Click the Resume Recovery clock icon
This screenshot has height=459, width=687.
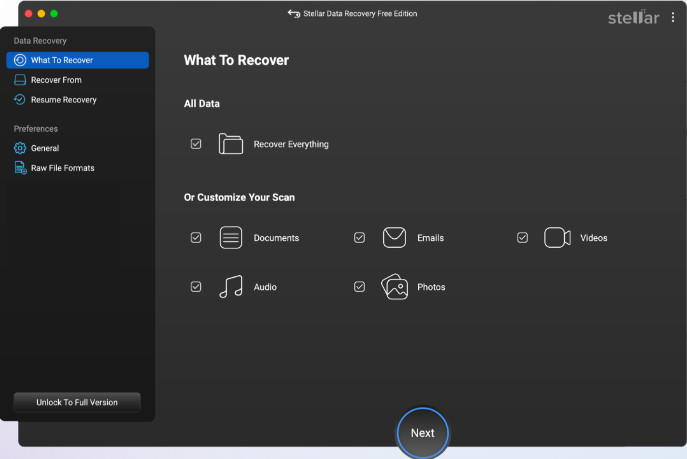20,100
